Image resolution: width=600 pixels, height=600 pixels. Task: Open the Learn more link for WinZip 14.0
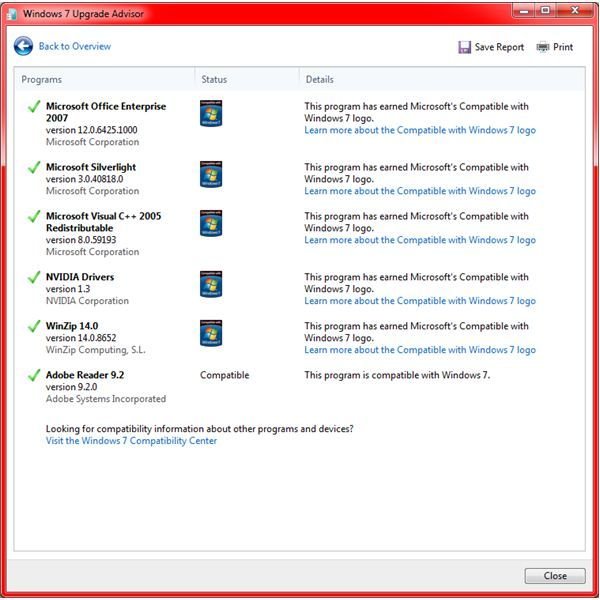[420, 350]
